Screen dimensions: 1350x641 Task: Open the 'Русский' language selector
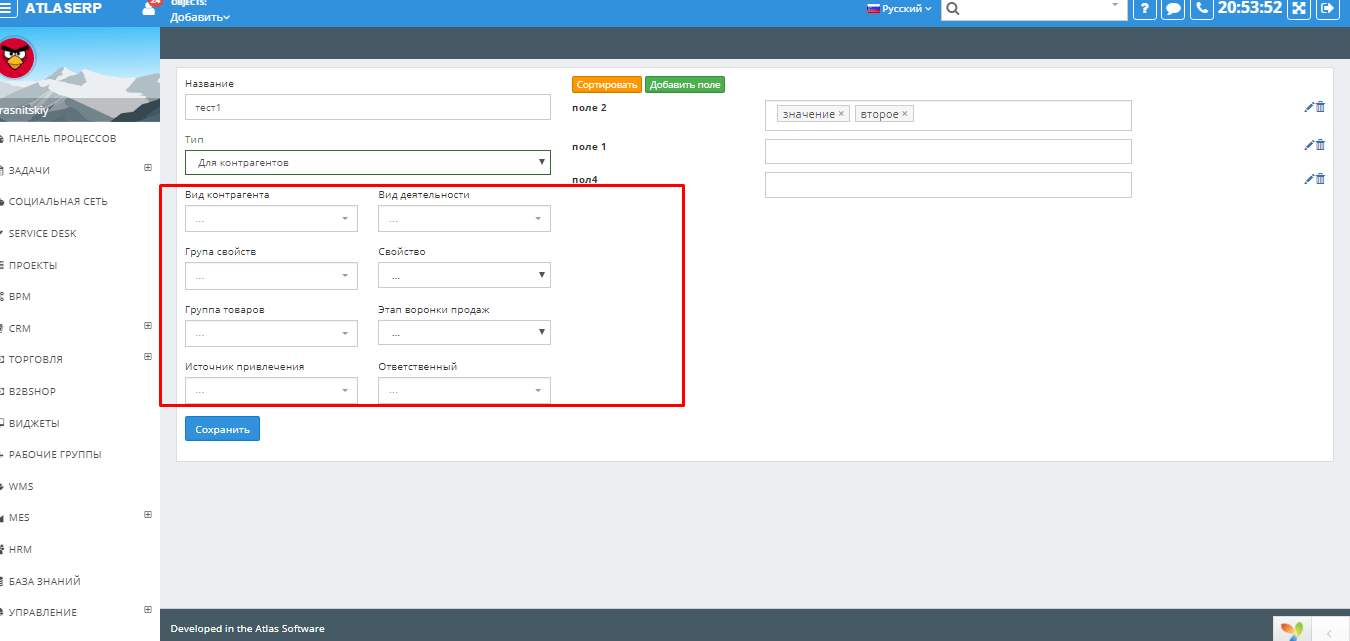[x=899, y=8]
